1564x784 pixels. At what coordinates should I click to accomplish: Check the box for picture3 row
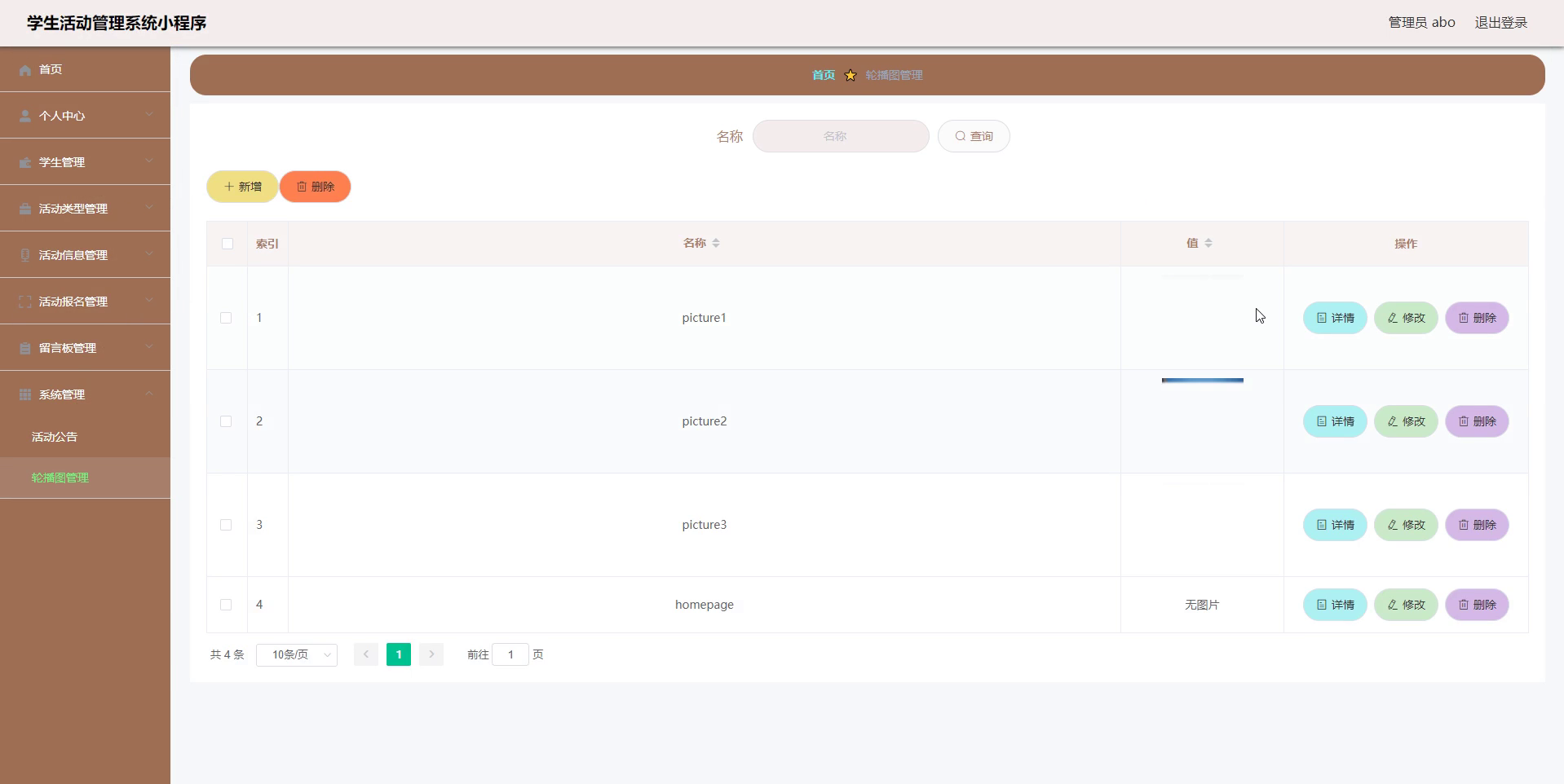(x=226, y=525)
